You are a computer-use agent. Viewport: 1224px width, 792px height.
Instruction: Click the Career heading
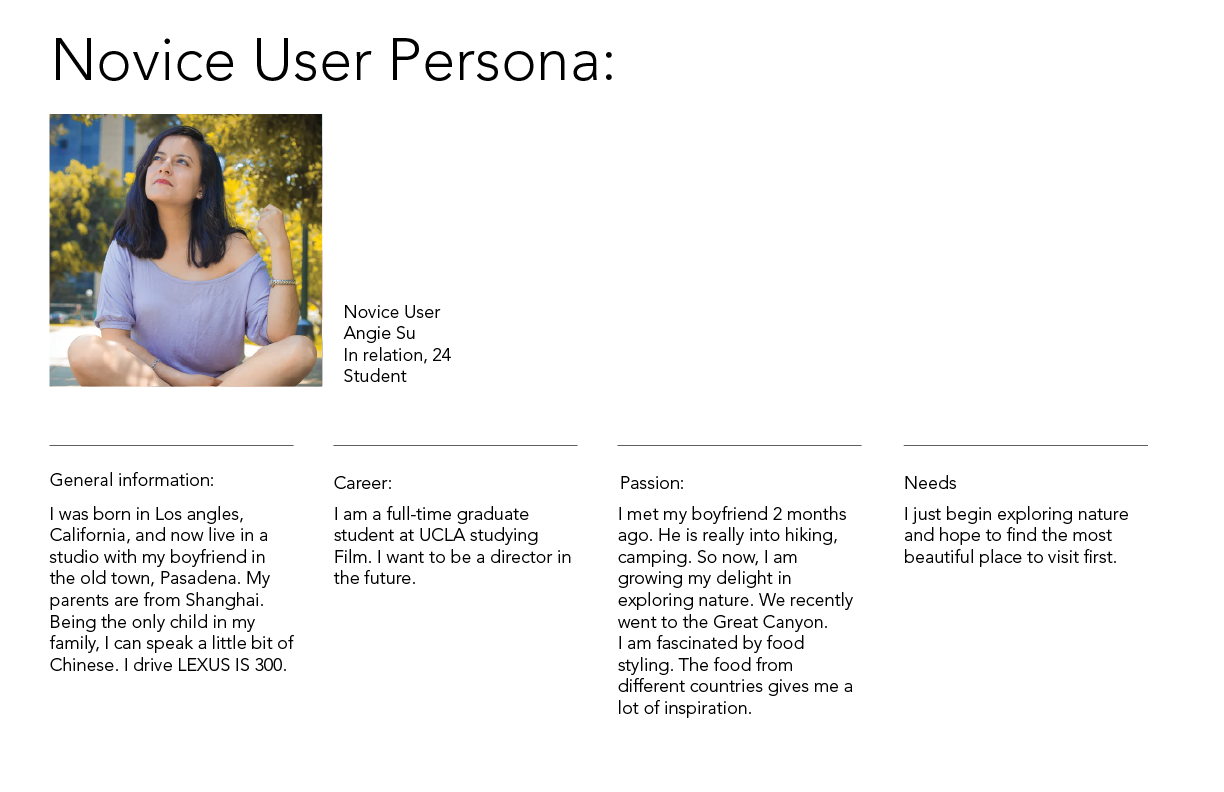[x=363, y=484]
